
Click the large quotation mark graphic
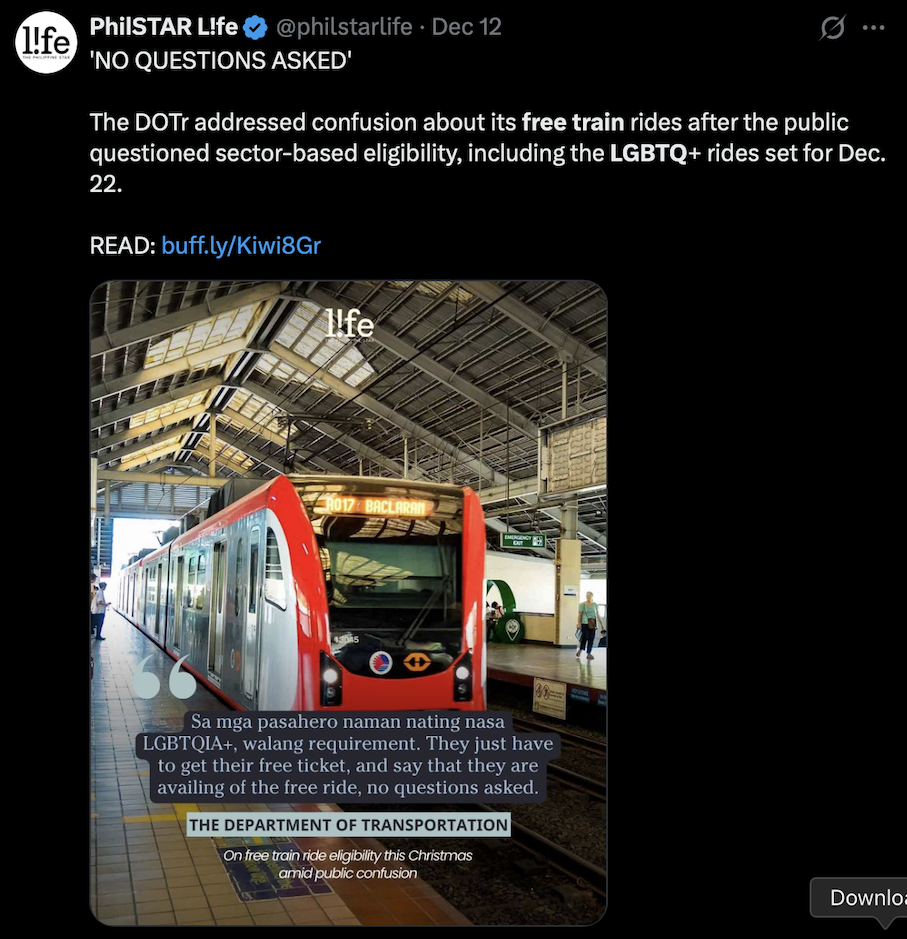click(x=164, y=677)
